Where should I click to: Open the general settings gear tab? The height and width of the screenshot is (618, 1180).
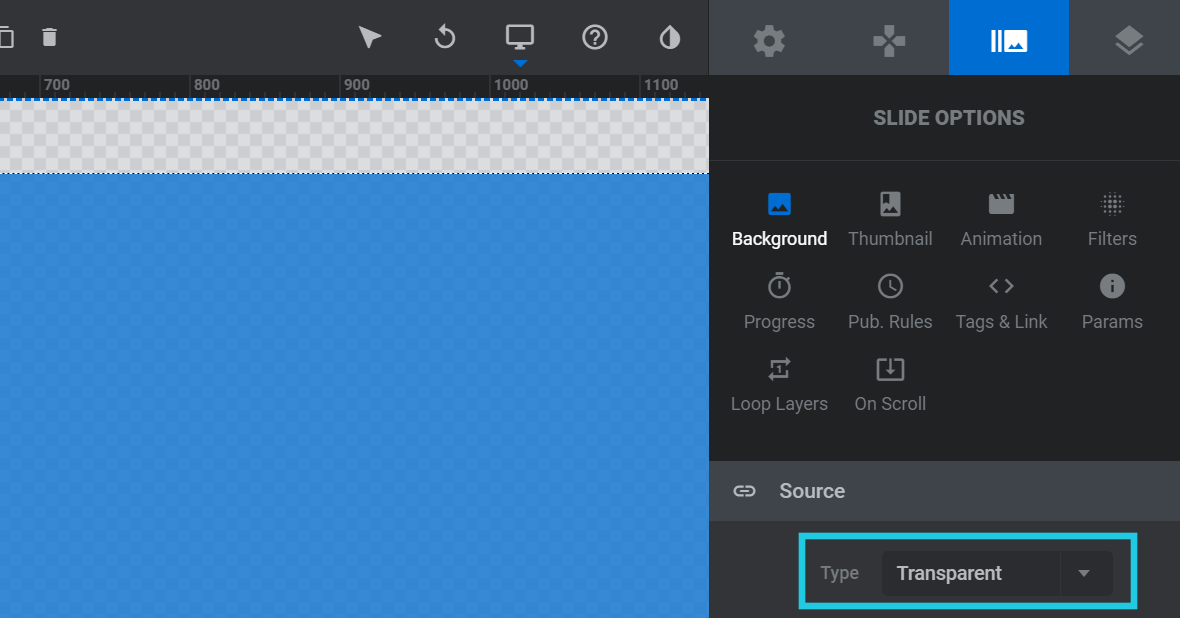pyautogui.click(x=769, y=40)
